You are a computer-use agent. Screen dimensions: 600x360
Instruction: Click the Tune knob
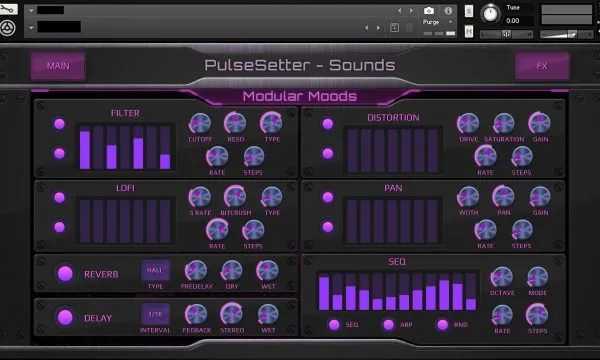click(x=490, y=14)
